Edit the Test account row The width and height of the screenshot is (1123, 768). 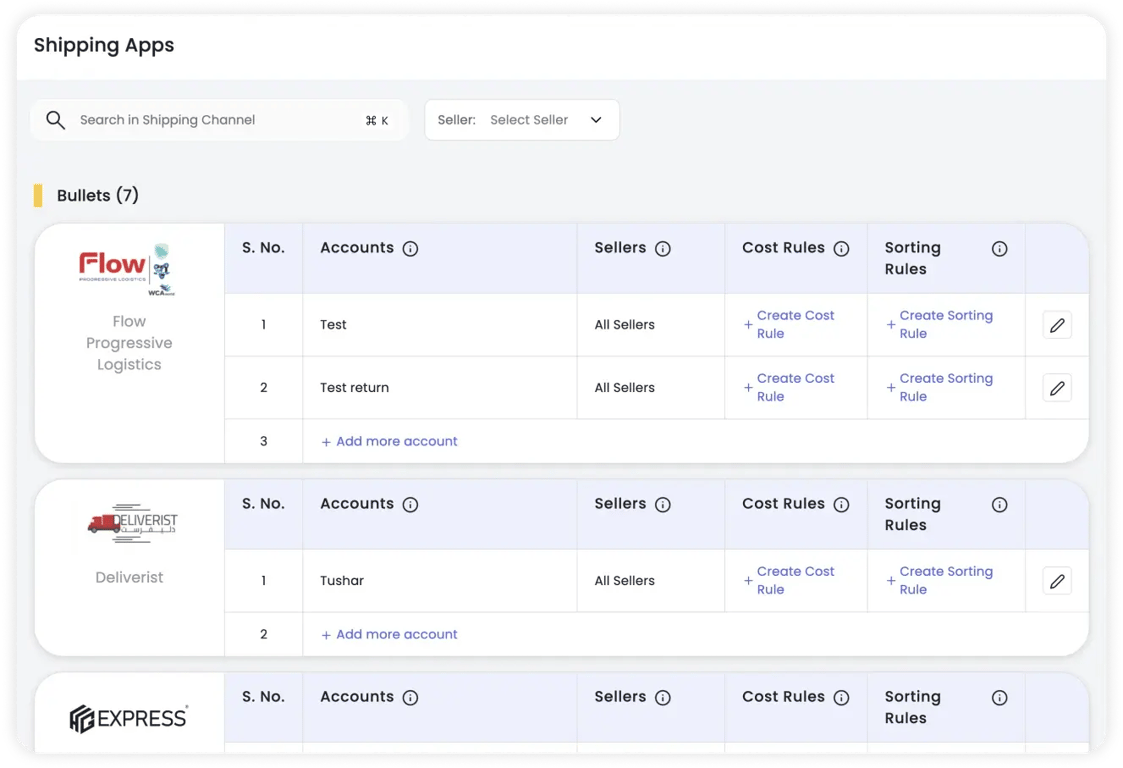tap(1057, 325)
